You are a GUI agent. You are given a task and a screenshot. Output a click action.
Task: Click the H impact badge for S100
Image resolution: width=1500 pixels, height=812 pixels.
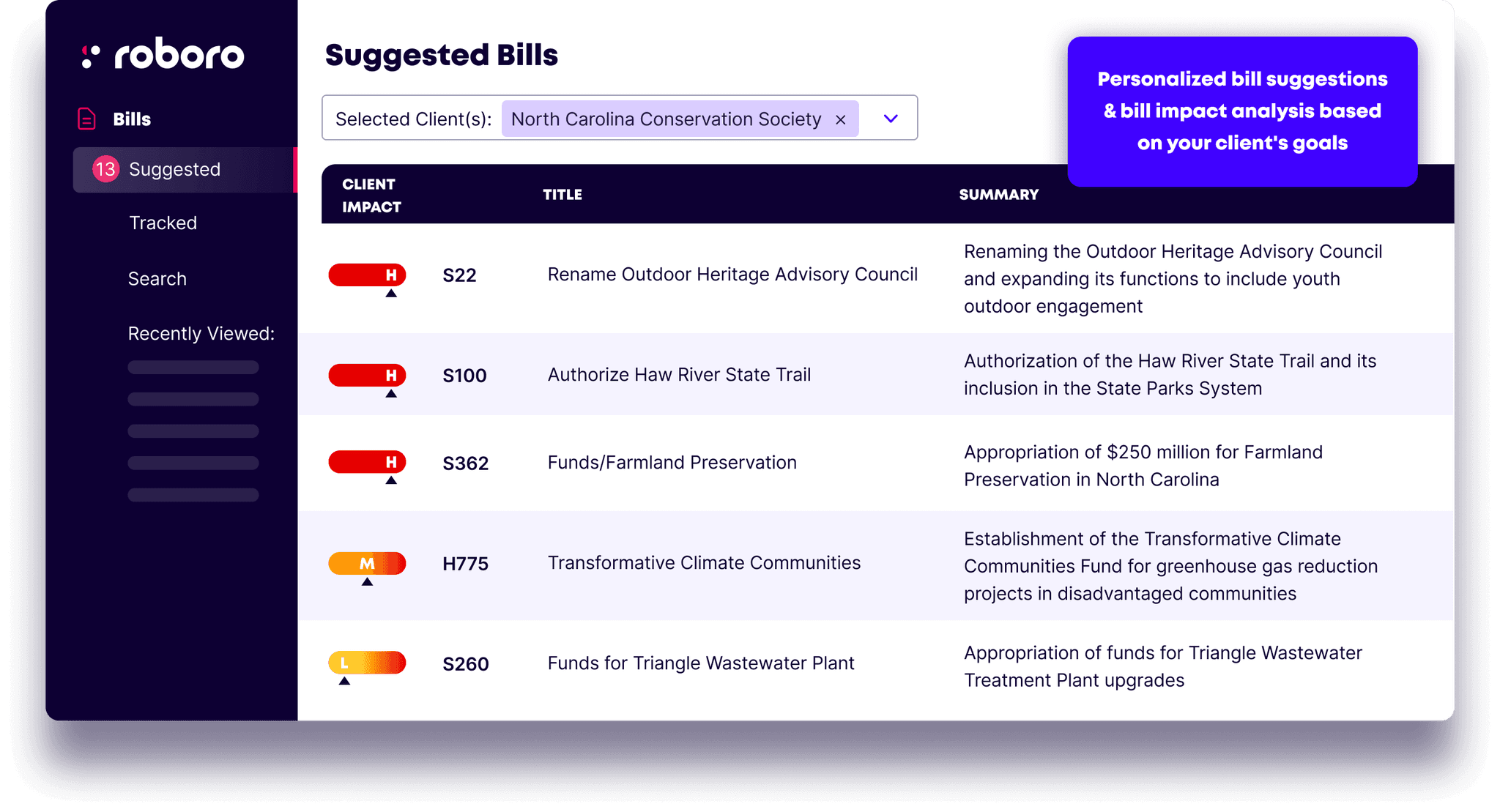(367, 375)
